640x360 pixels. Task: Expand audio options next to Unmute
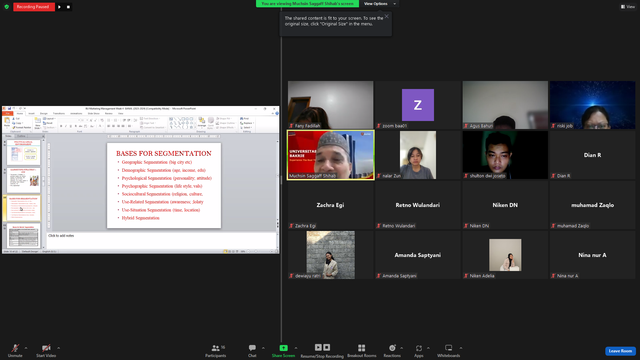point(26,348)
